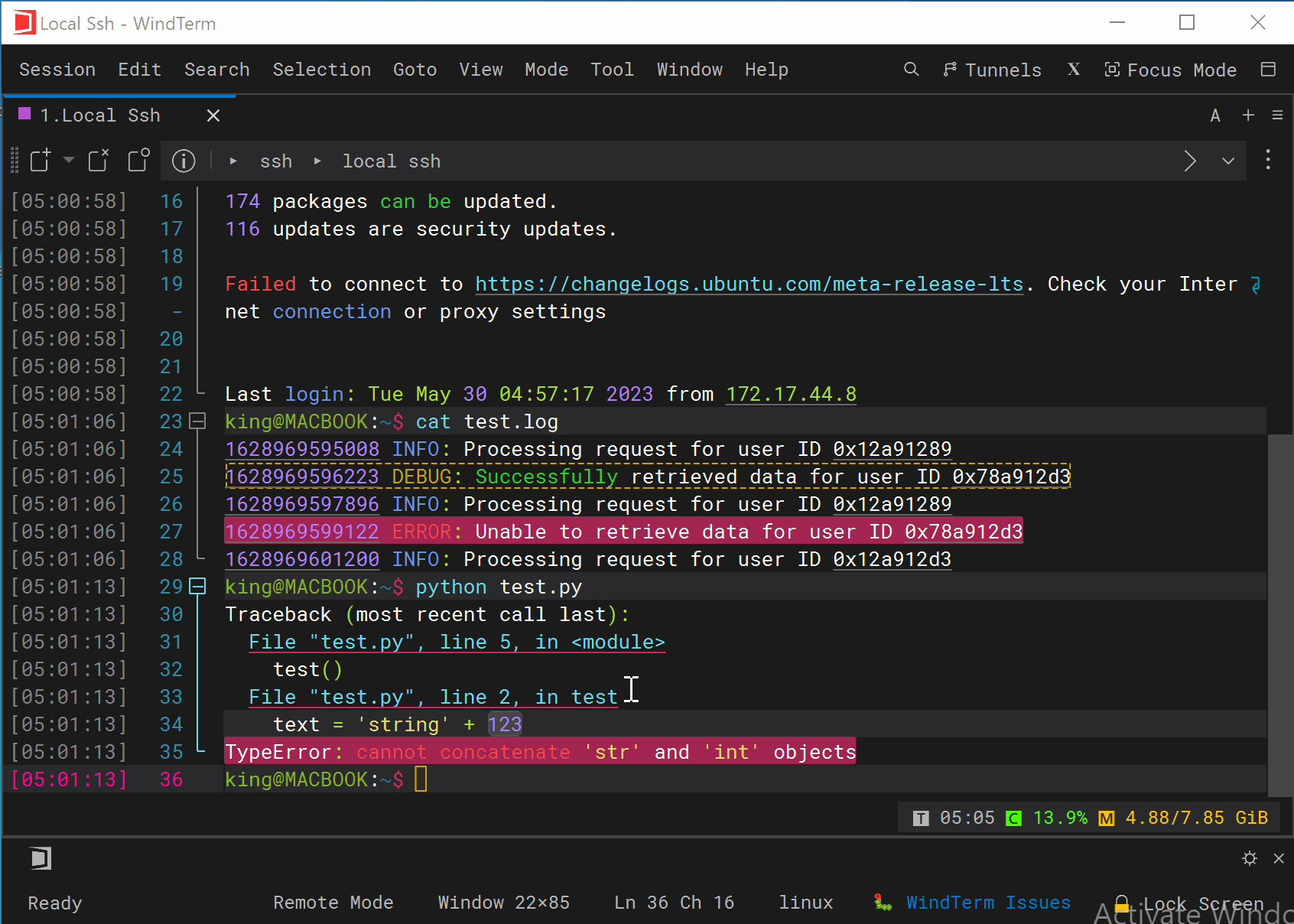Open the Window menu
Image resolution: width=1294 pixels, height=924 pixels.
point(690,70)
